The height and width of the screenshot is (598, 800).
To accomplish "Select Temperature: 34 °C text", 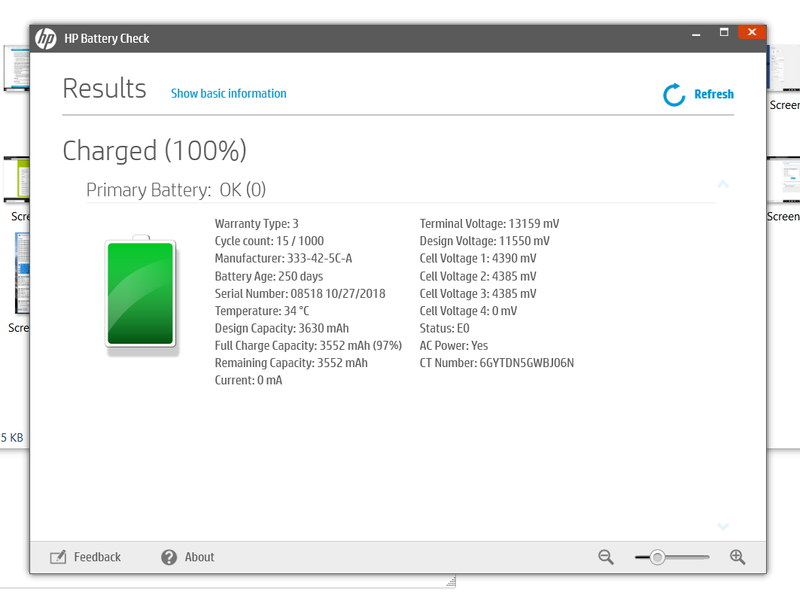I will (x=262, y=311).
